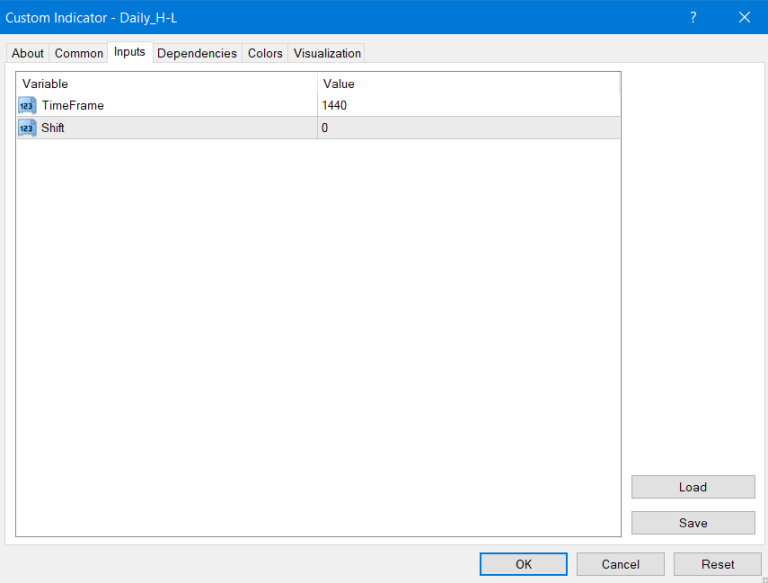Open the Common tab
The image size is (768, 583).
coord(79,53)
